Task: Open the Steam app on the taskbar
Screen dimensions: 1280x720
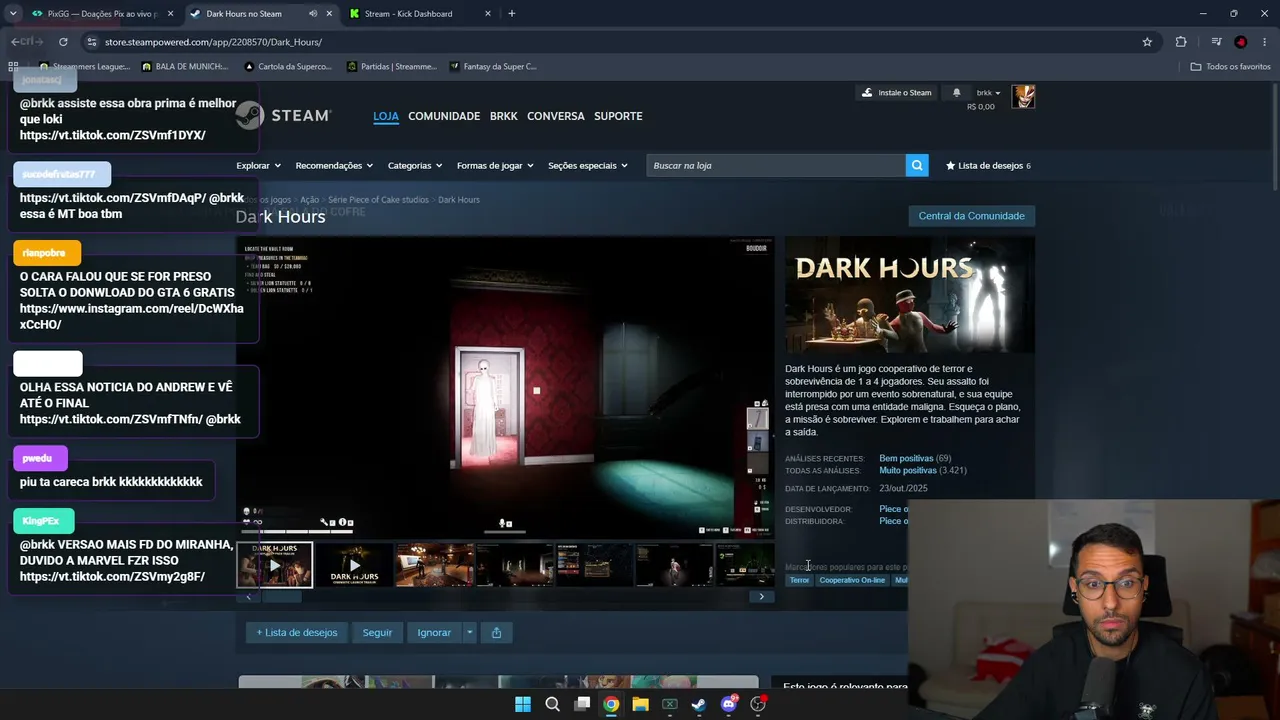Action: pos(699,704)
